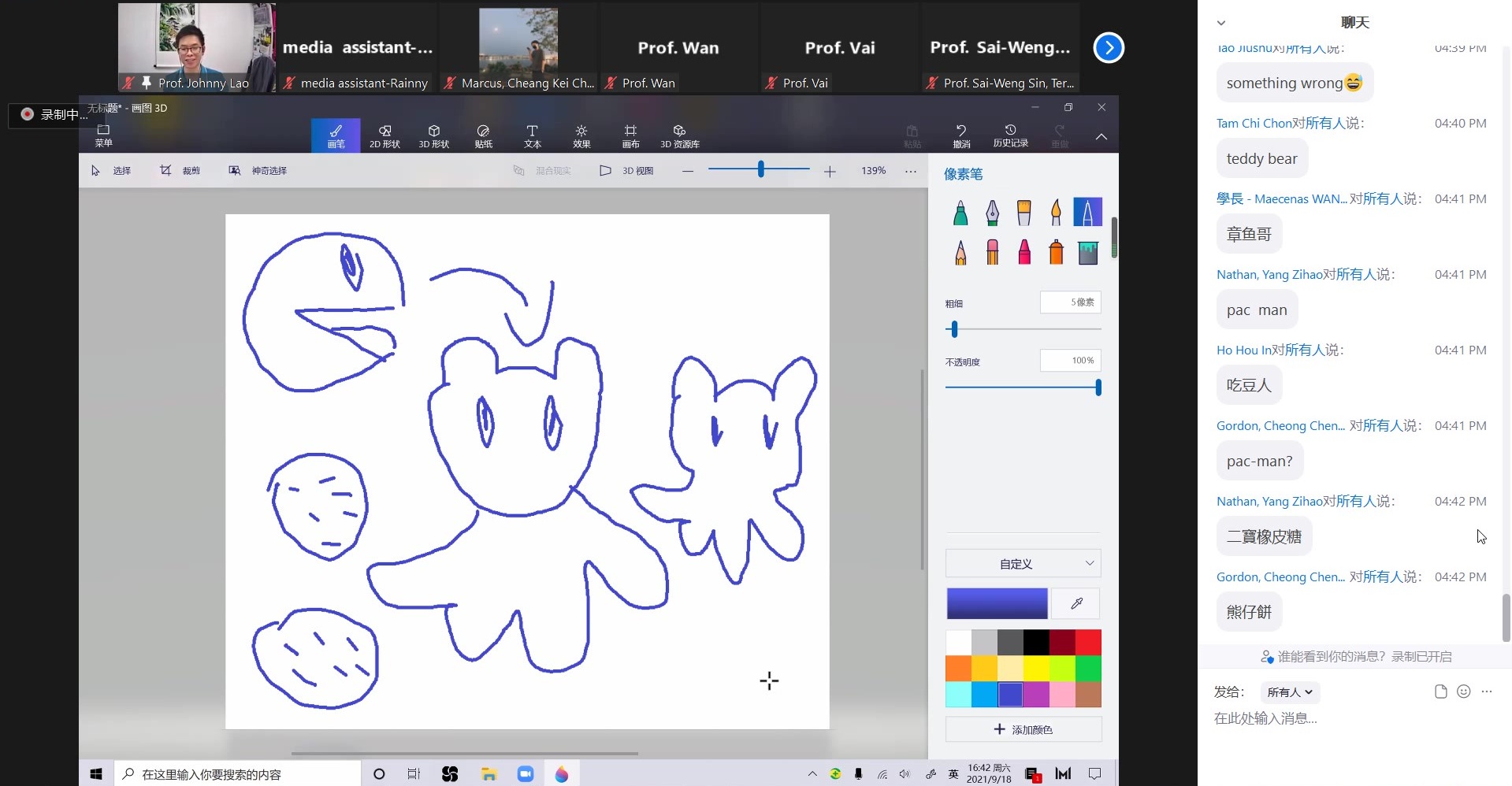
Task: Switch to the Canvas tab
Action: [630, 135]
